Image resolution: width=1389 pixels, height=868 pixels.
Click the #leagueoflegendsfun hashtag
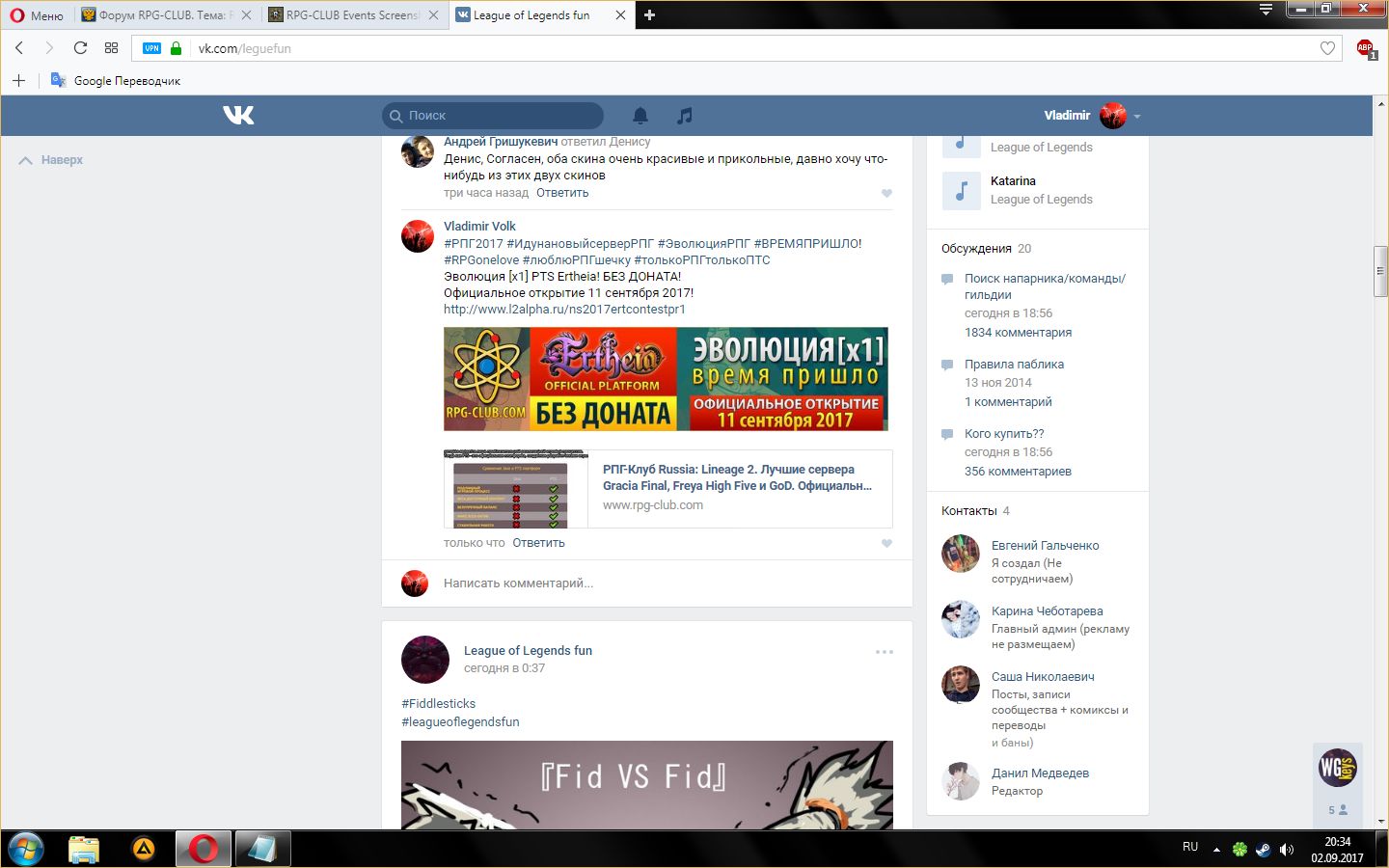[x=460, y=722]
